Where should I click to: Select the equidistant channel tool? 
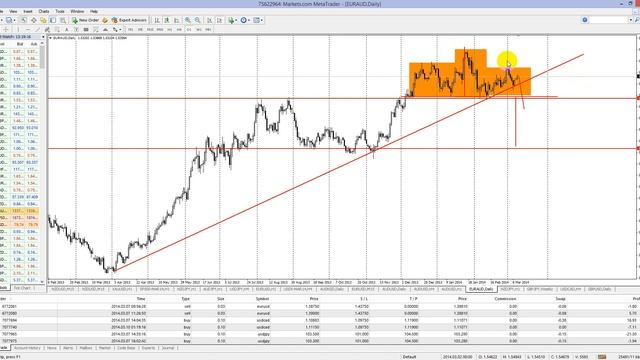[47, 29]
